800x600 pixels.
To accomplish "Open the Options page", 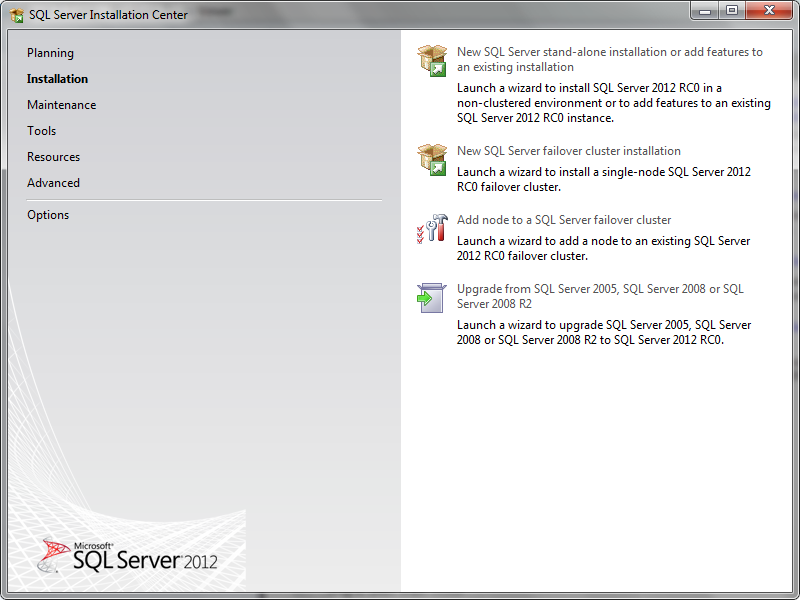I will [48, 215].
